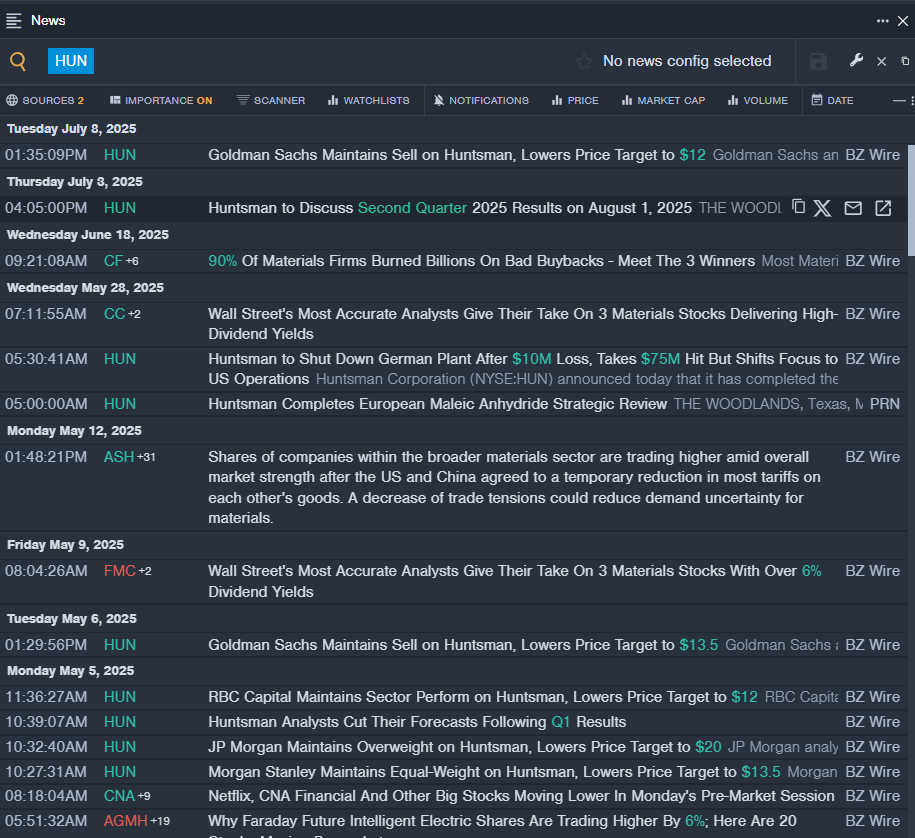Copy the Second Quarter results headline
Image resolution: width=915 pixels, height=838 pixels.
point(798,207)
